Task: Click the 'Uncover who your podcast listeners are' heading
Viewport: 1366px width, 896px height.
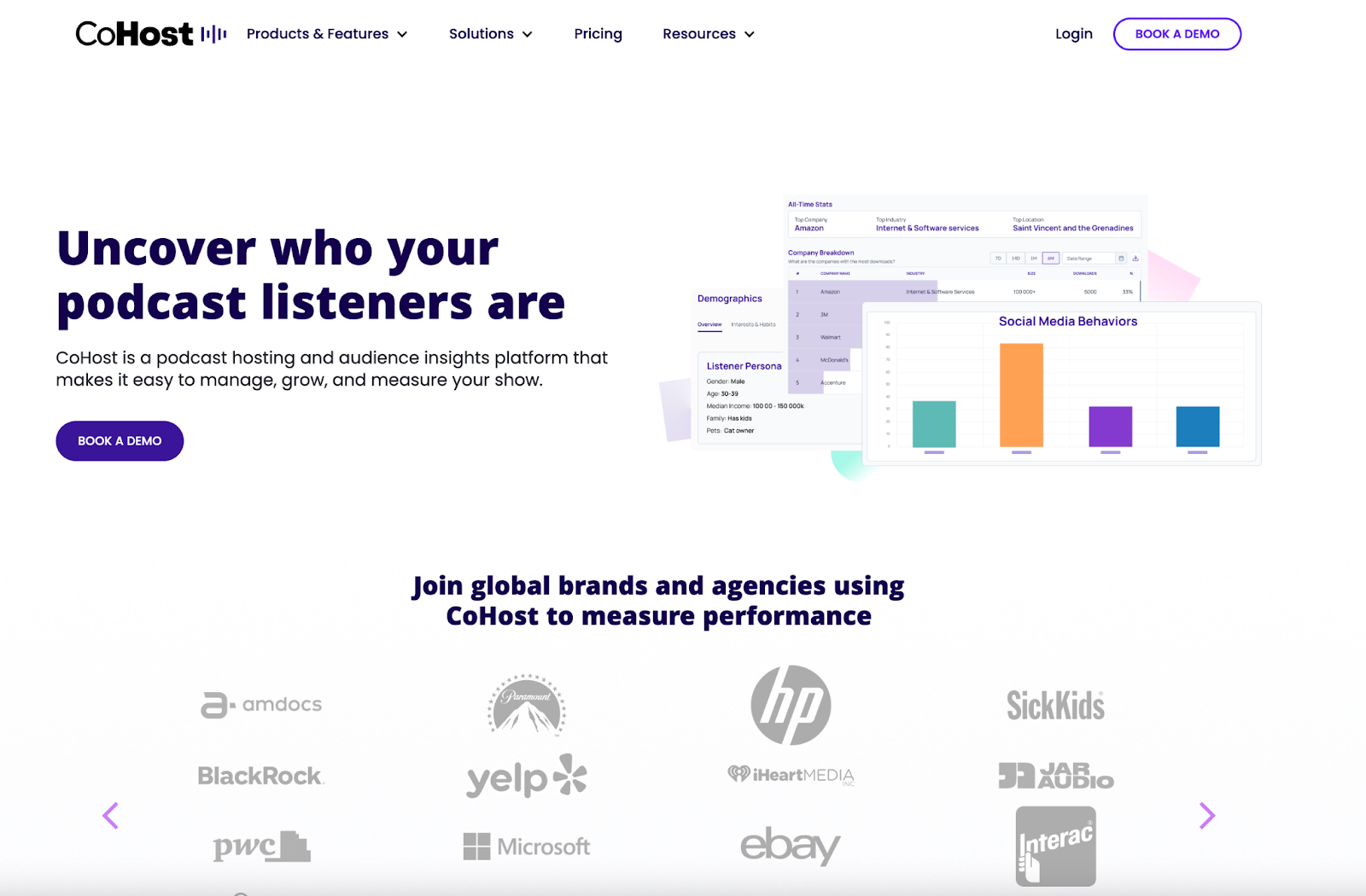Action: click(x=311, y=275)
